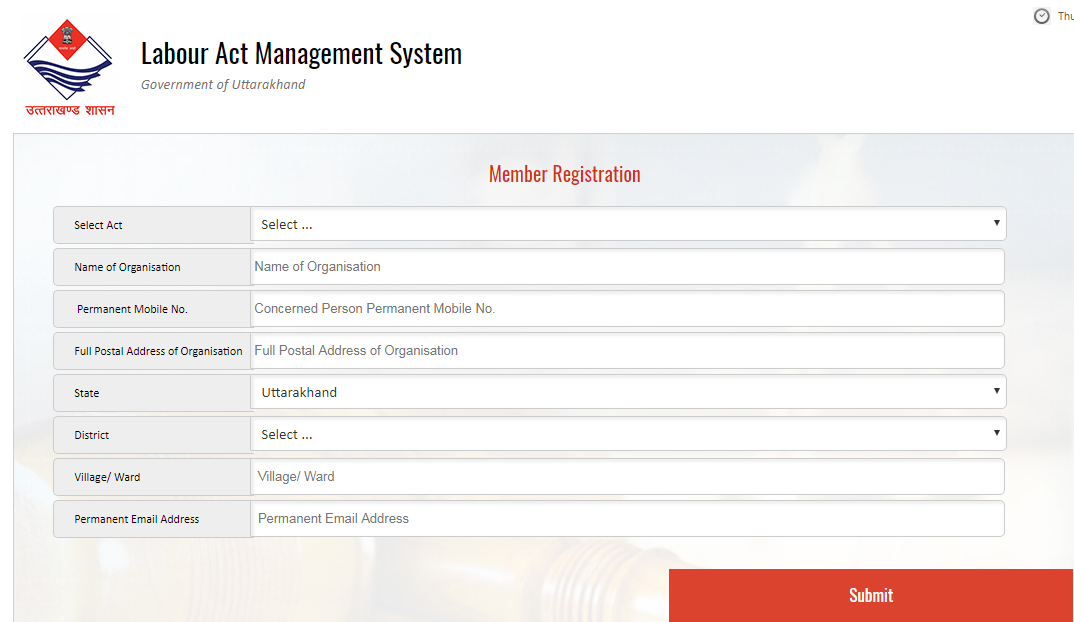This screenshot has width=1074, height=622.
Task: Click the State field label
Action: 87,394
